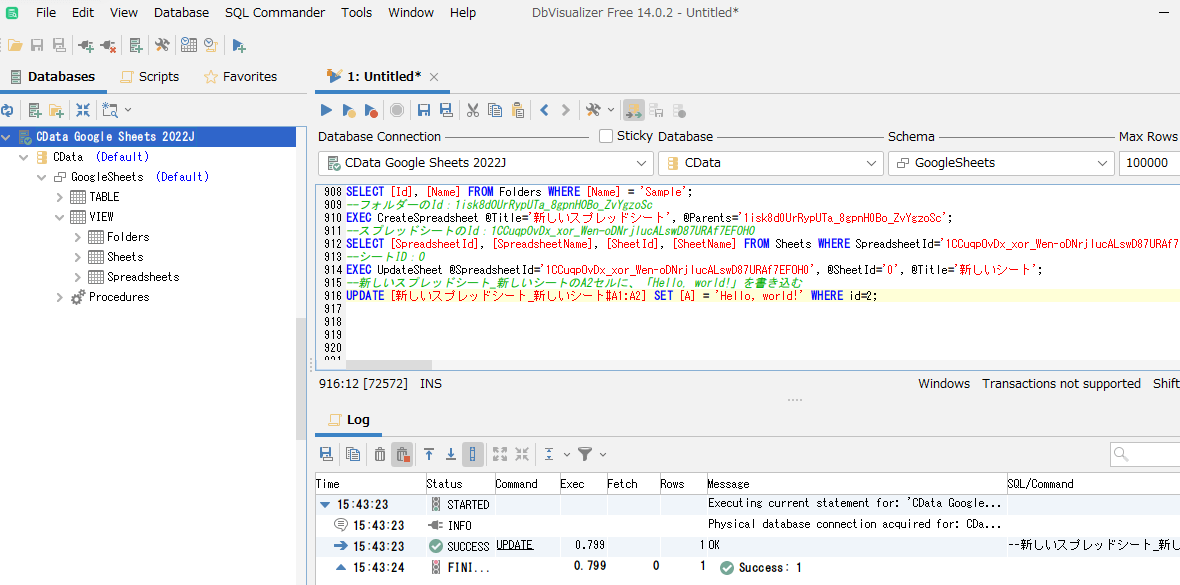
Task: Click the blue Execute play button
Action: tap(327, 110)
